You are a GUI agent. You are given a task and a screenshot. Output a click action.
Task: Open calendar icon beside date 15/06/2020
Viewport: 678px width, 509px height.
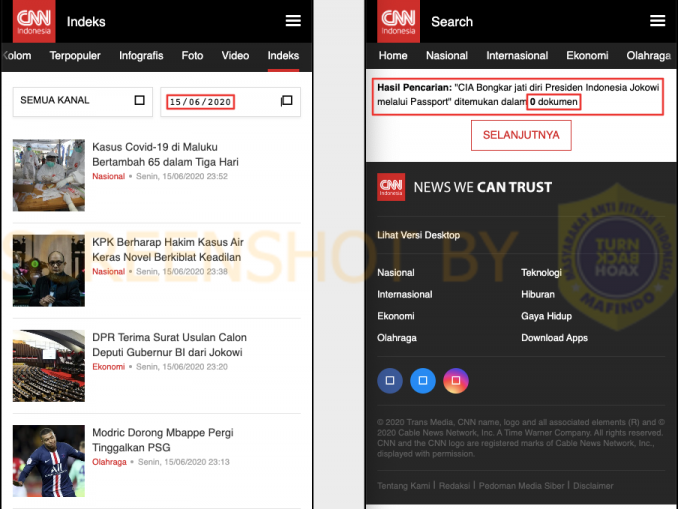coord(286,101)
